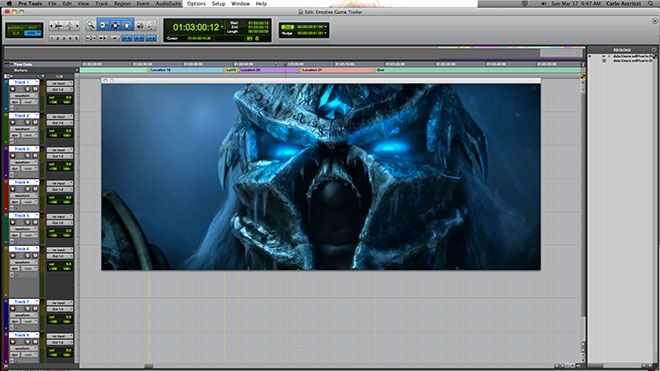Open the main counter format dropdown arrow
This screenshot has height=371, width=660.
click(222, 27)
